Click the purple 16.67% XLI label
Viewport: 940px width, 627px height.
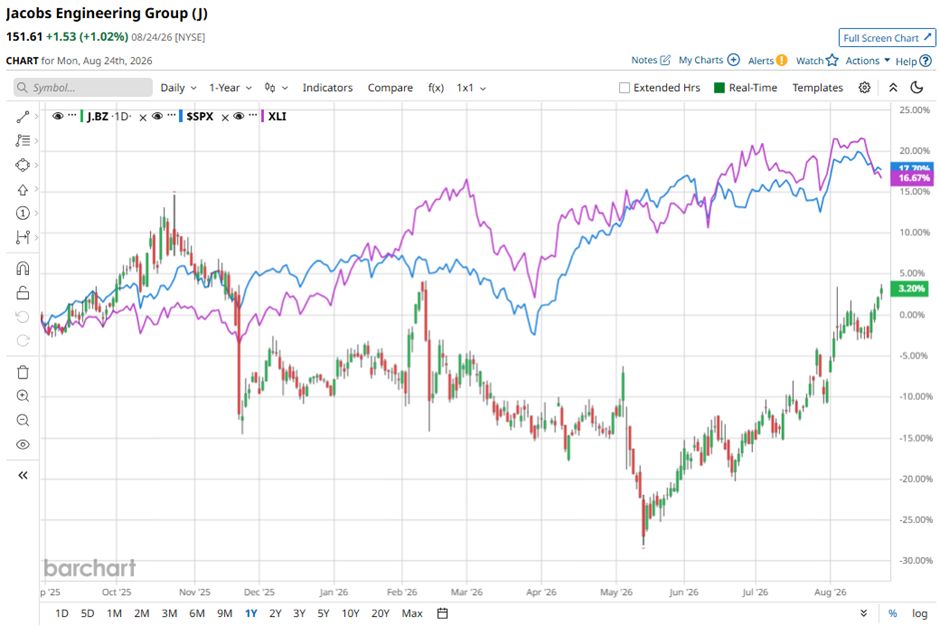tap(912, 178)
